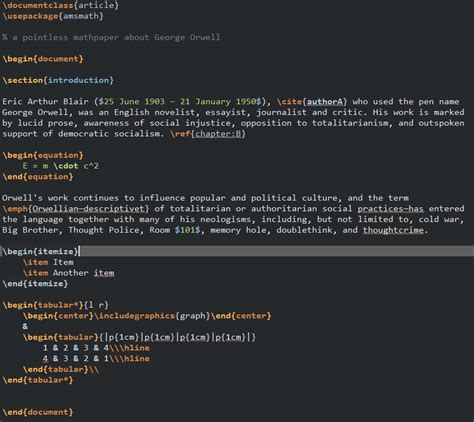Click the word 'article' in the documentclass braces
The width and height of the screenshot is (474, 422).
point(96,5)
